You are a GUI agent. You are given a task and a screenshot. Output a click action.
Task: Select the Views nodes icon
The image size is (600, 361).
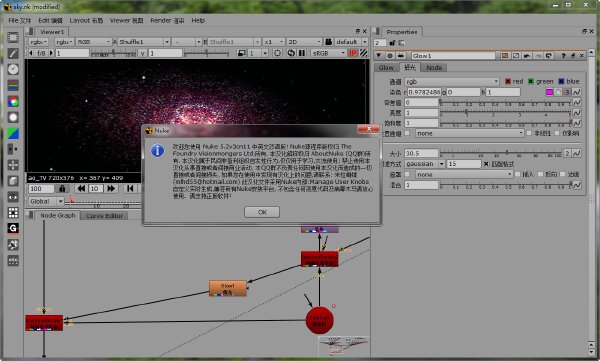pyautogui.click(x=13, y=197)
